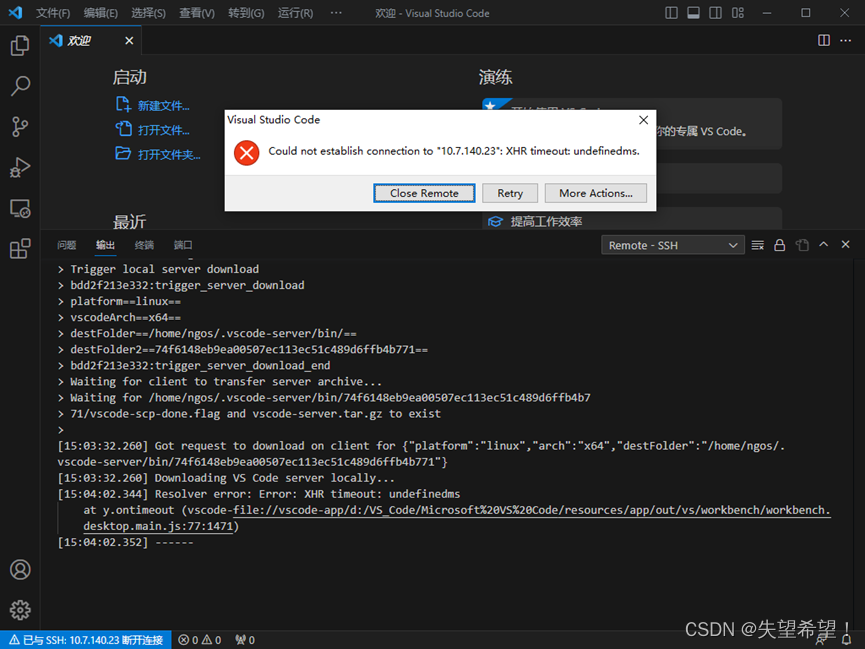Close the error dialog with X
The height and width of the screenshot is (649, 865).
pos(643,120)
